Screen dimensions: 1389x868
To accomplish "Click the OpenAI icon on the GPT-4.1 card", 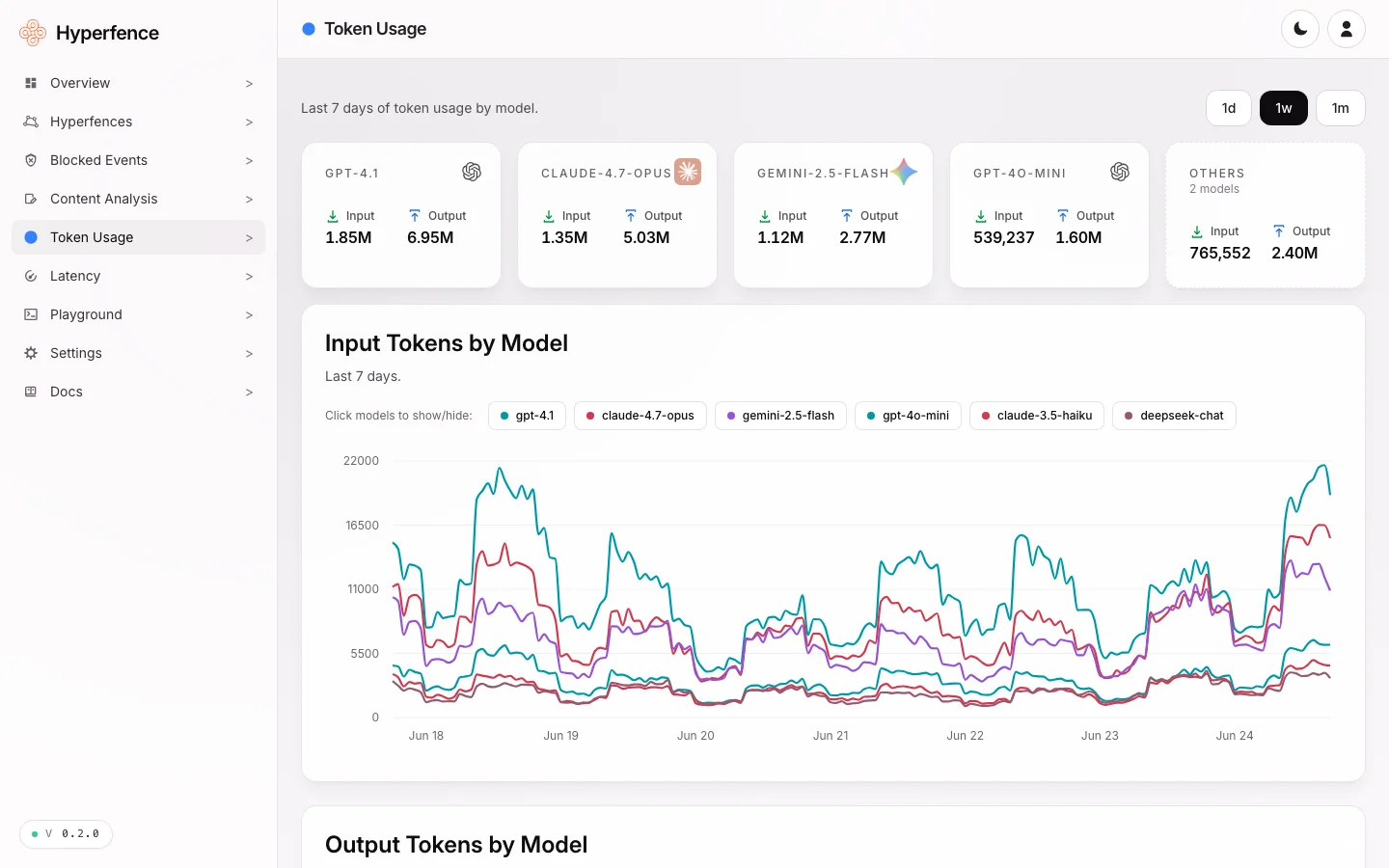I will click(472, 172).
